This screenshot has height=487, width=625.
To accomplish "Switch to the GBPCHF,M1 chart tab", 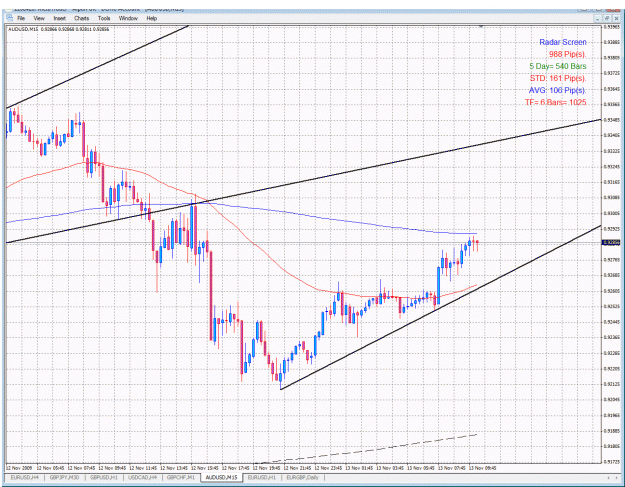I will tap(181, 477).
